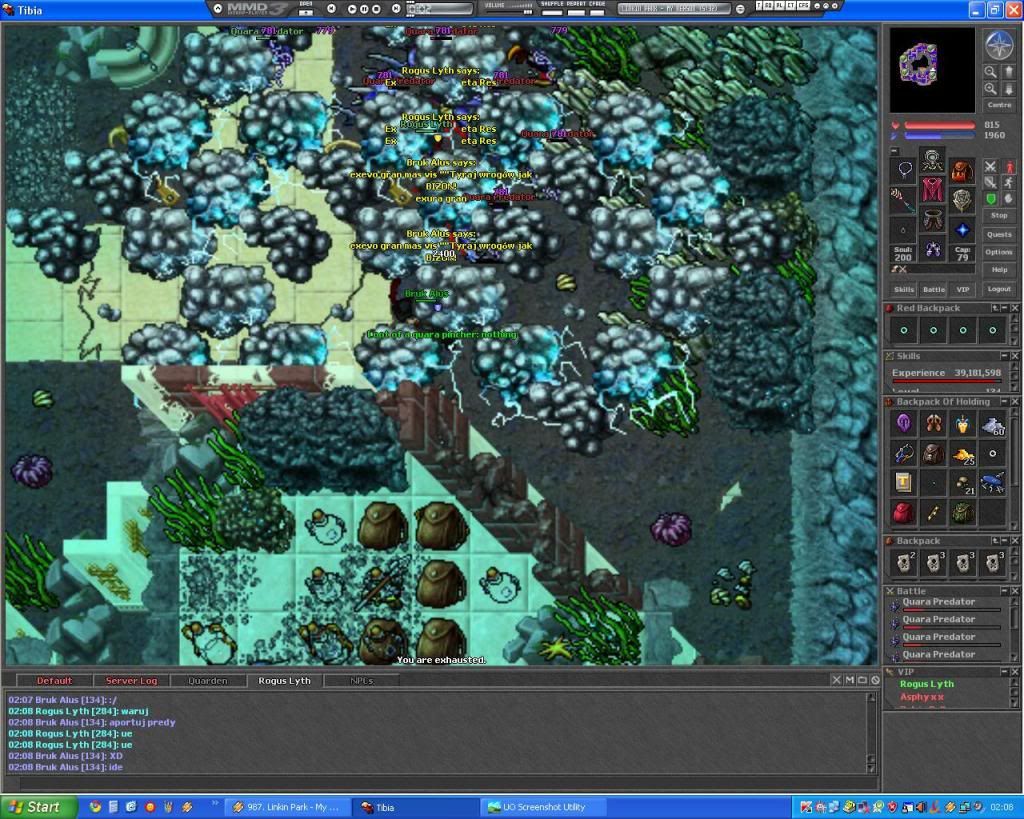Go up one level from the Backpack container

click(x=995, y=541)
